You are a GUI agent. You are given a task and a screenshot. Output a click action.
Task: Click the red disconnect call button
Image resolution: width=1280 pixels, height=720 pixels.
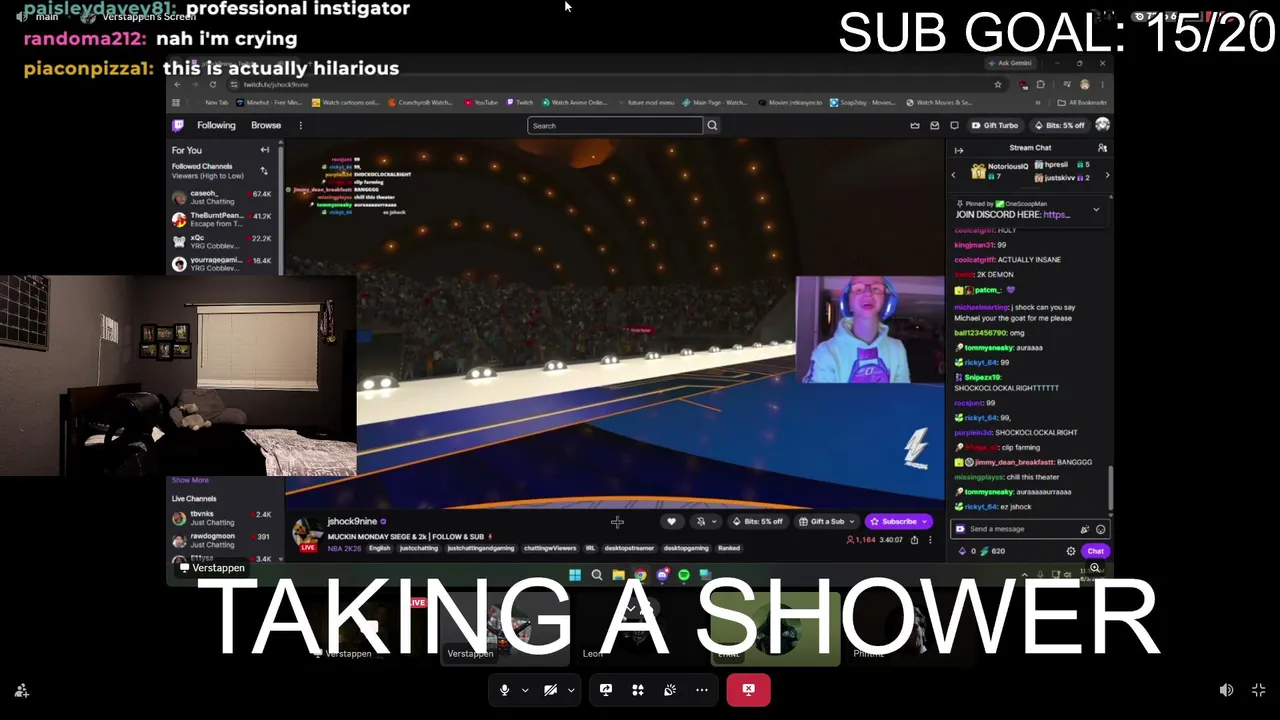click(x=748, y=690)
